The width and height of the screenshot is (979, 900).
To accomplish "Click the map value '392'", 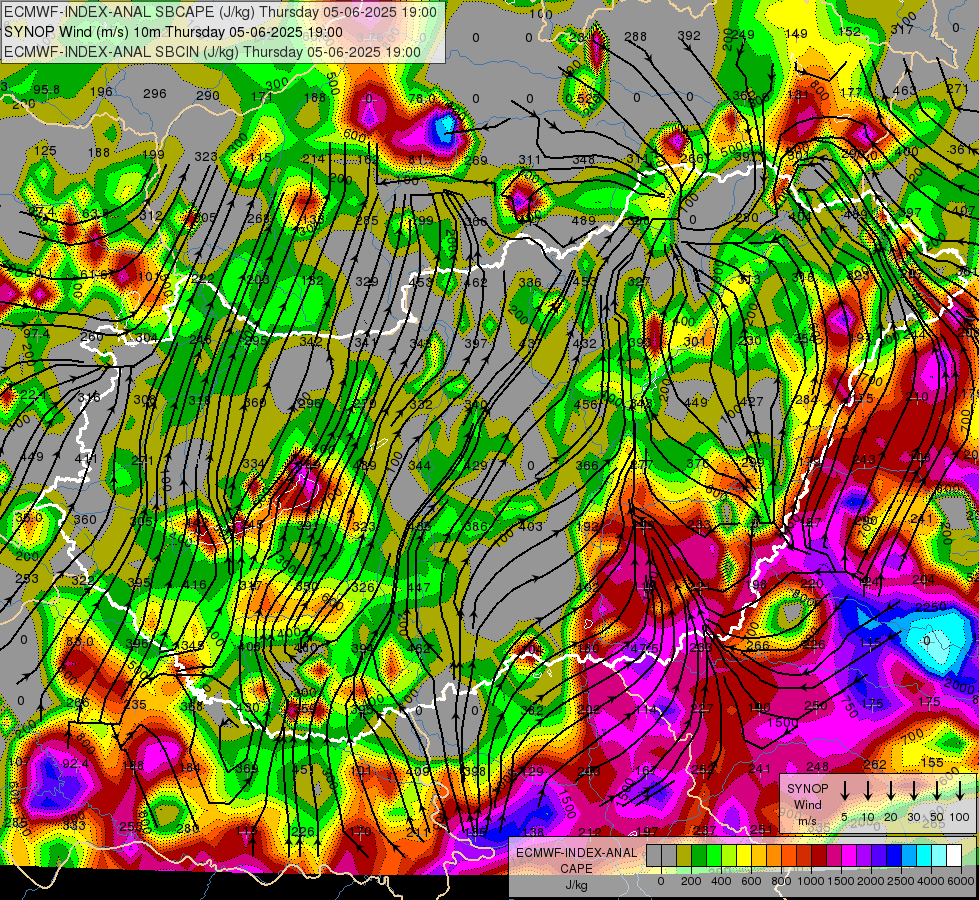I will click(x=689, y=36).
